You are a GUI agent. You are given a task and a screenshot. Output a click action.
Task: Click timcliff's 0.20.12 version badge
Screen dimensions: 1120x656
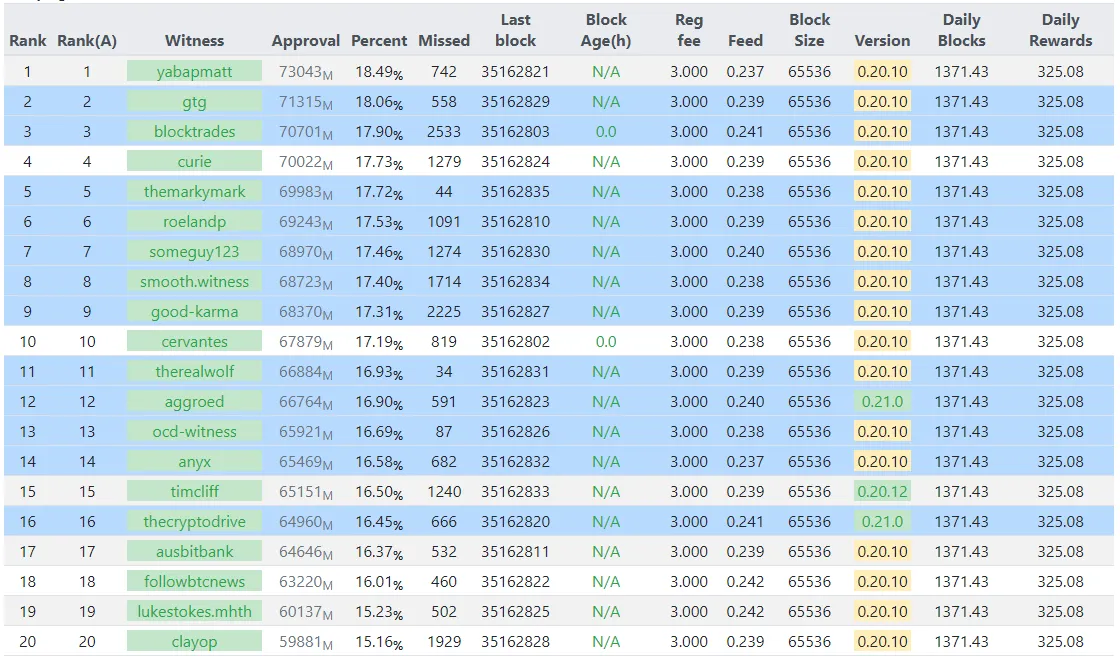882,492
